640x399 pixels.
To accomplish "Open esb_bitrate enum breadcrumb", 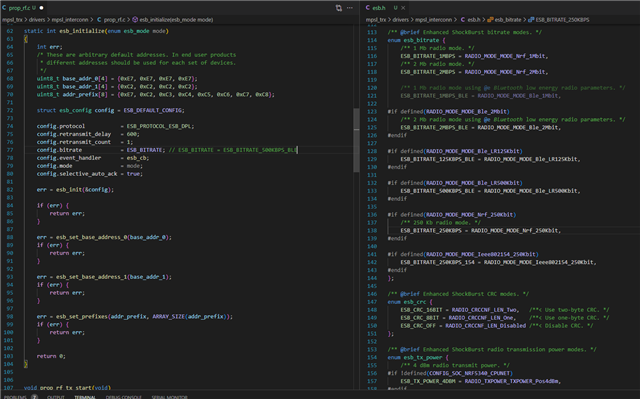I will pos(508,20).
